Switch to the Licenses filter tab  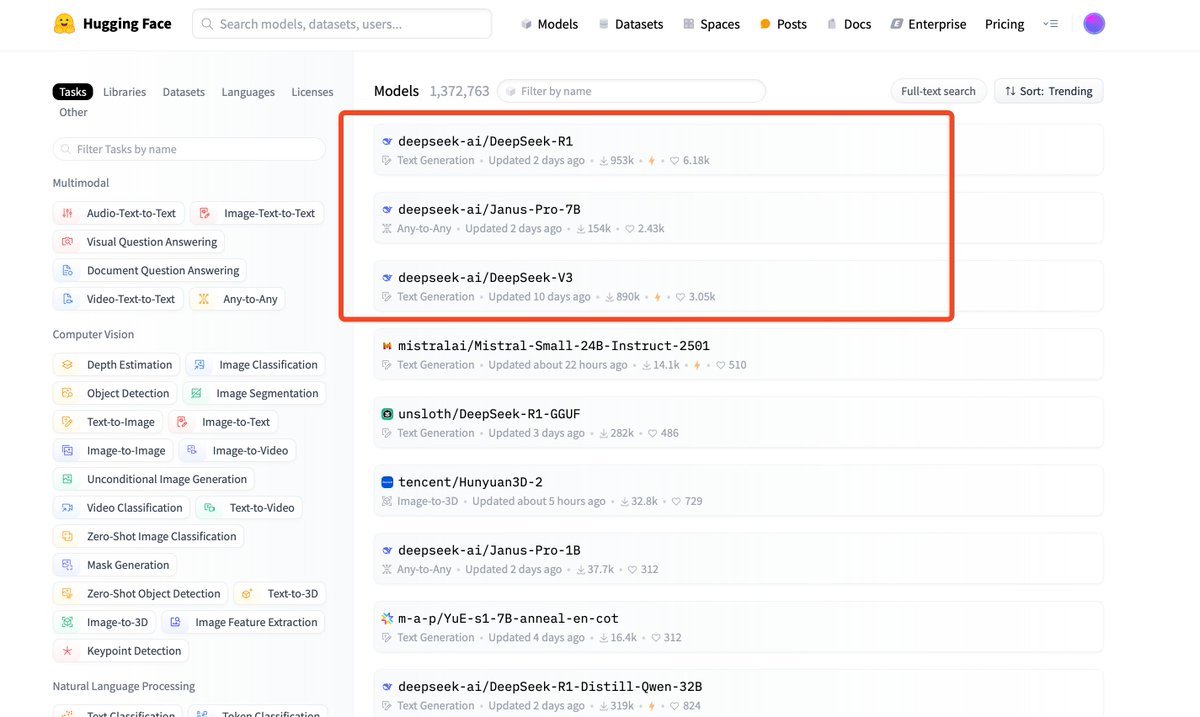(312, 92)
